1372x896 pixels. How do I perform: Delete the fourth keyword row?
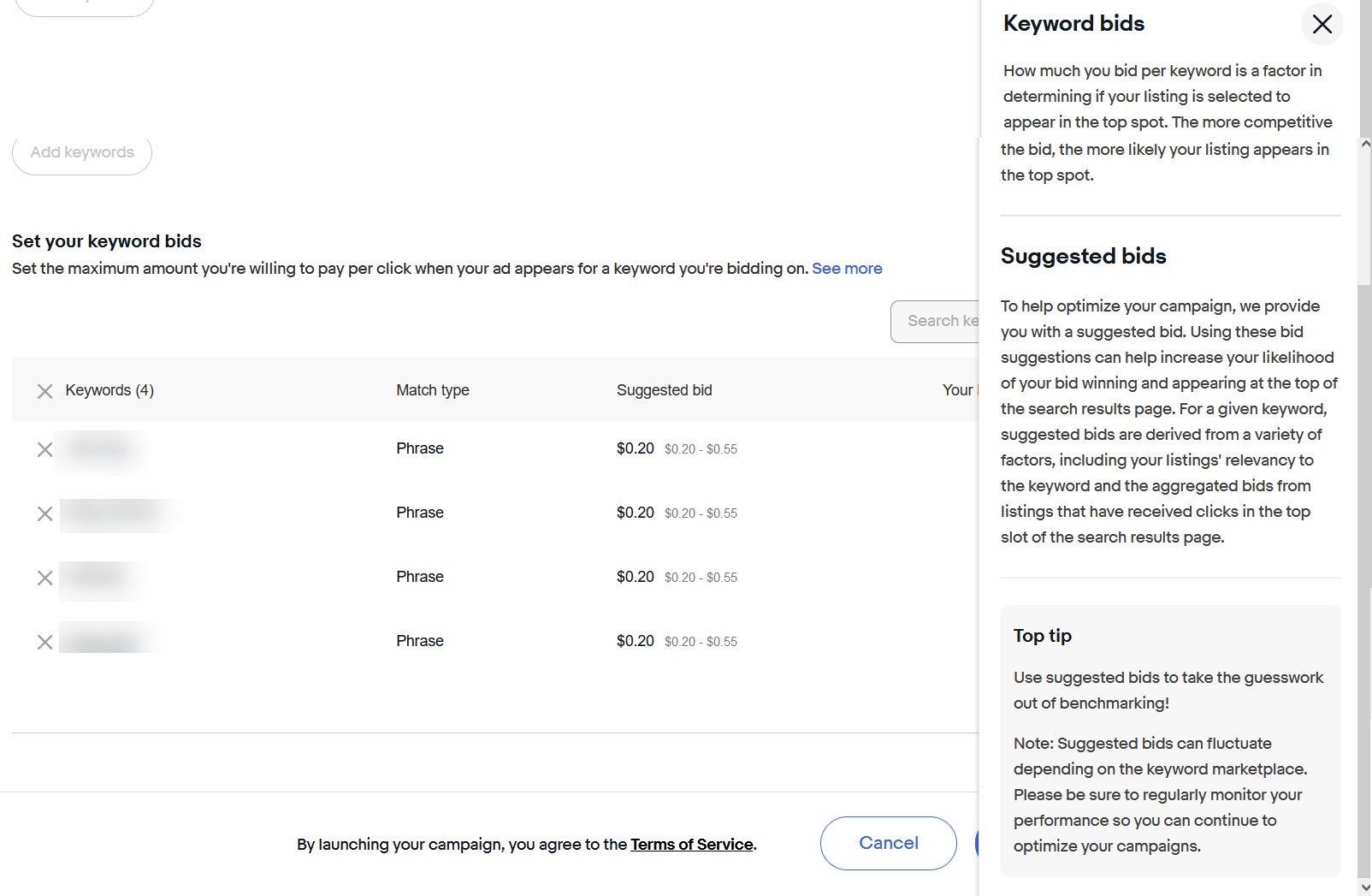pos(44,642)
